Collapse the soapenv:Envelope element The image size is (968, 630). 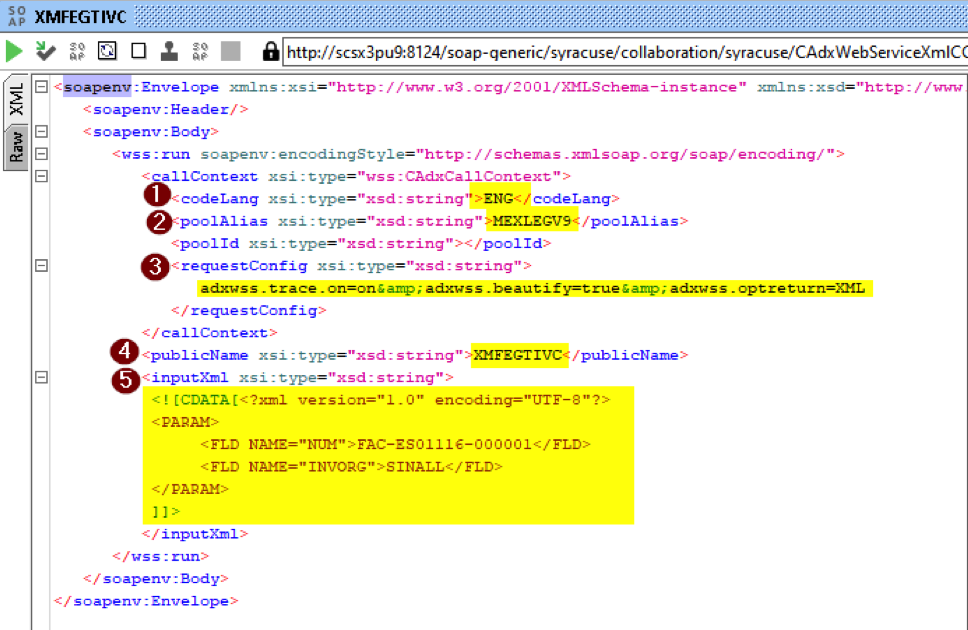pyautogui.click(x=42, y=86)
